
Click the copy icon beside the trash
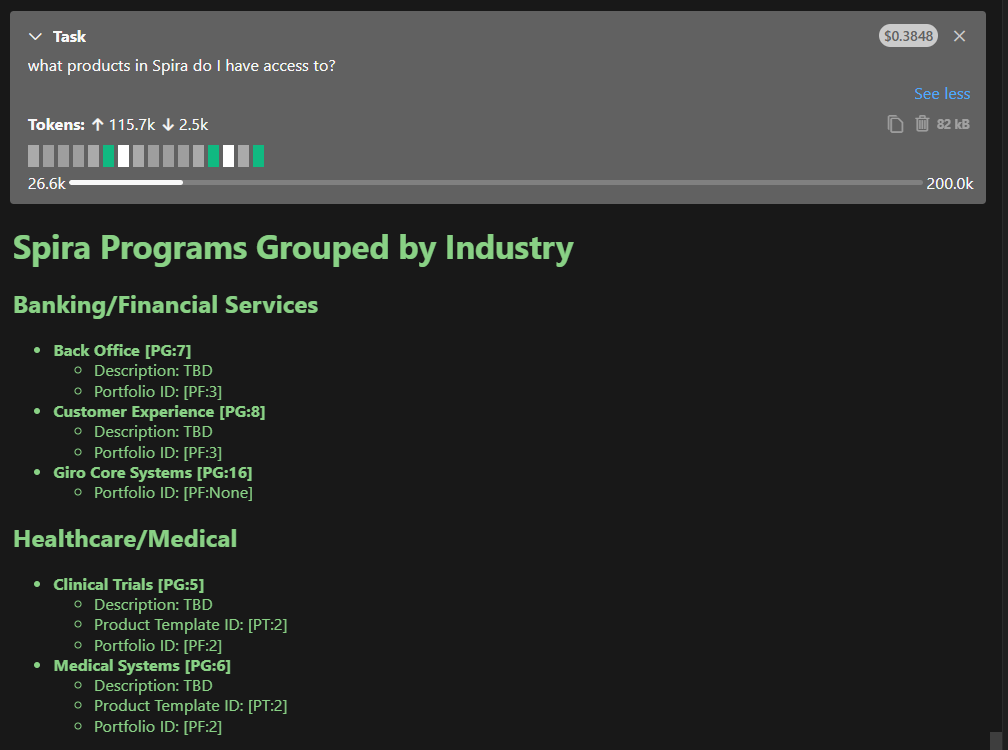(x=896, y=124)
